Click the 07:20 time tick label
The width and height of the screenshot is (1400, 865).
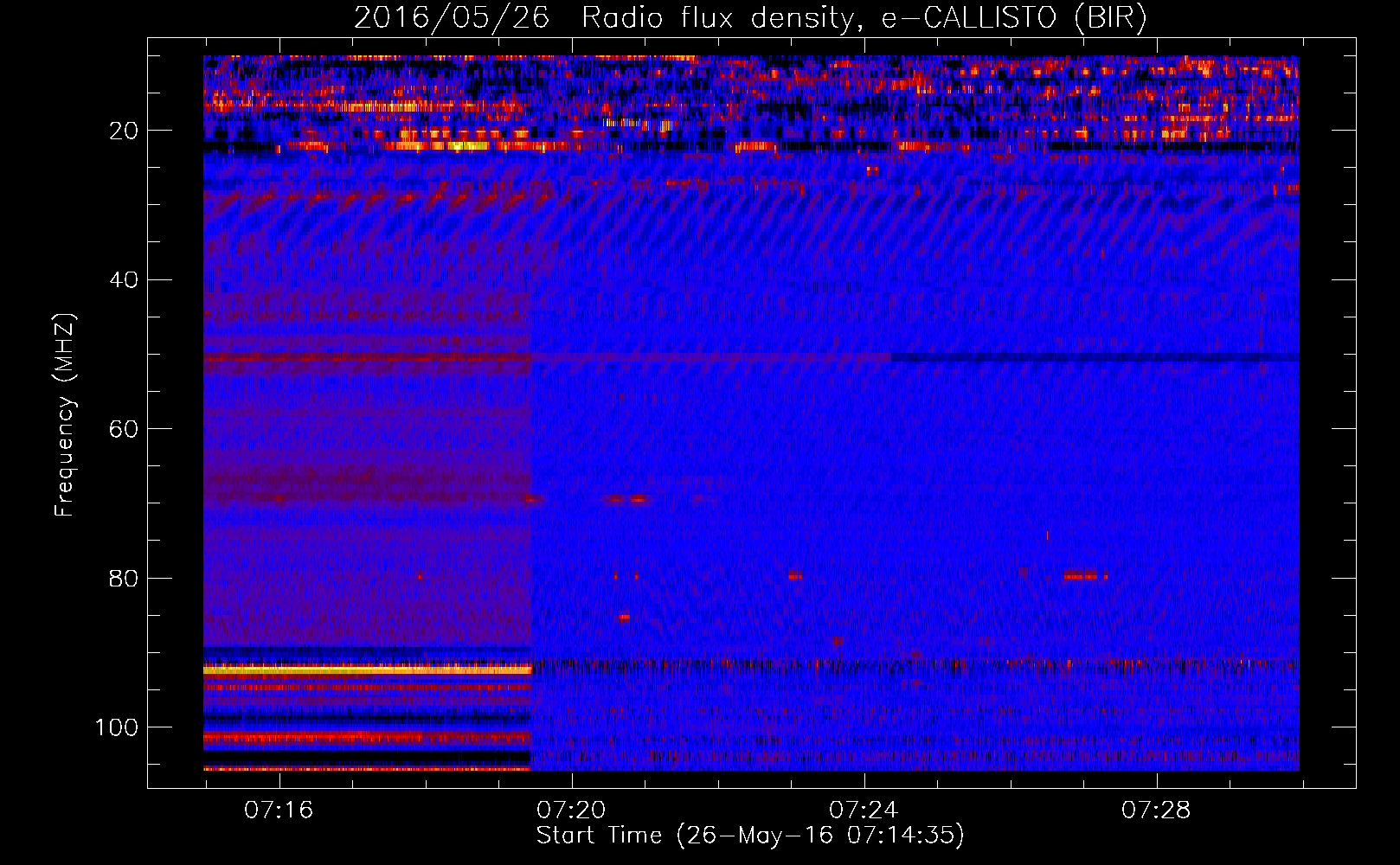(x=571, y=811)
